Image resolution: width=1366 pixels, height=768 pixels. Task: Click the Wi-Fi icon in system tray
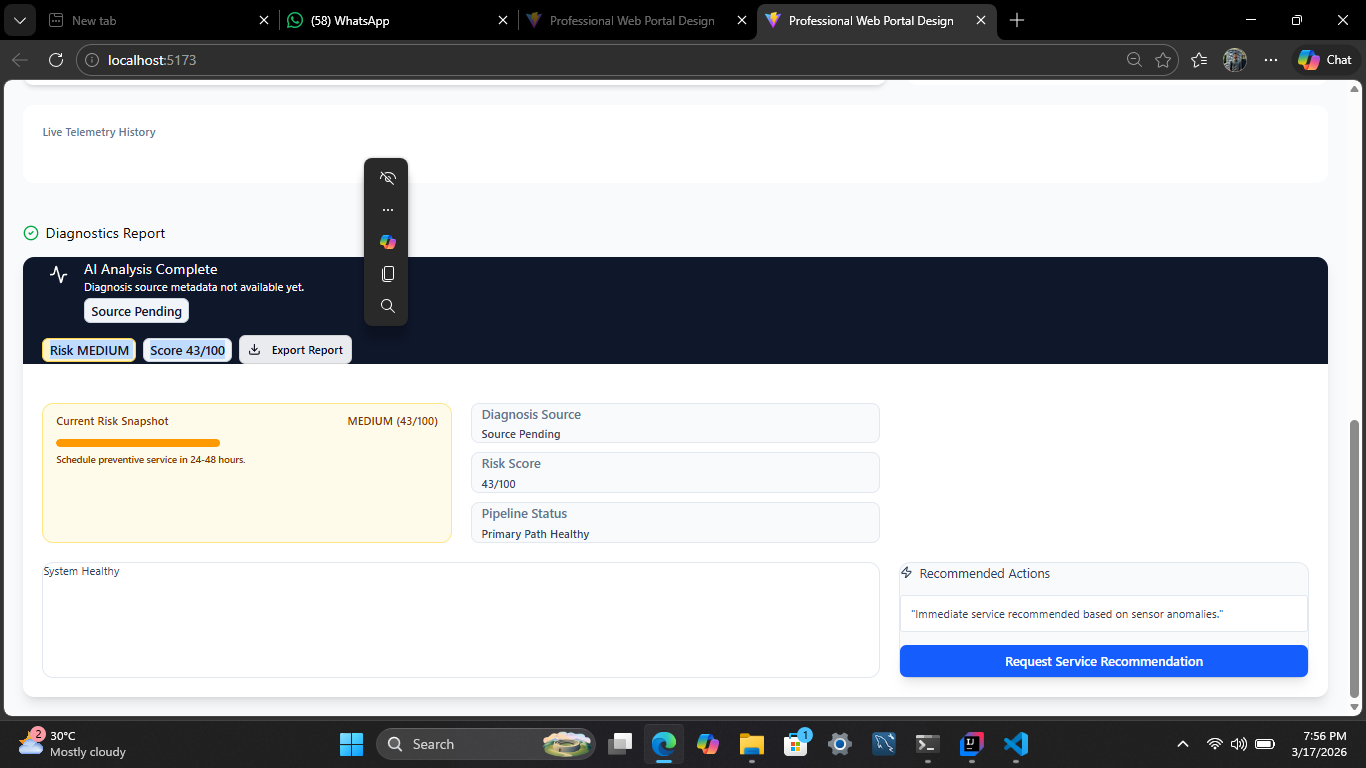[1215, 744]
